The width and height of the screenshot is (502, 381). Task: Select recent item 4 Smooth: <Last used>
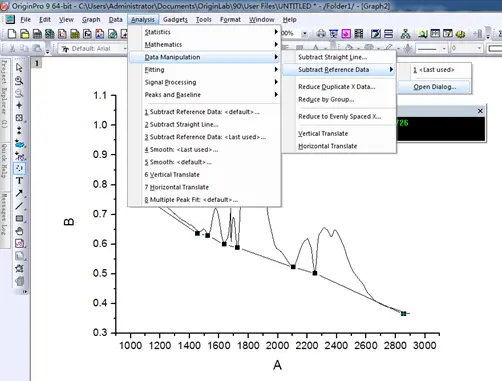pos(204,150)
